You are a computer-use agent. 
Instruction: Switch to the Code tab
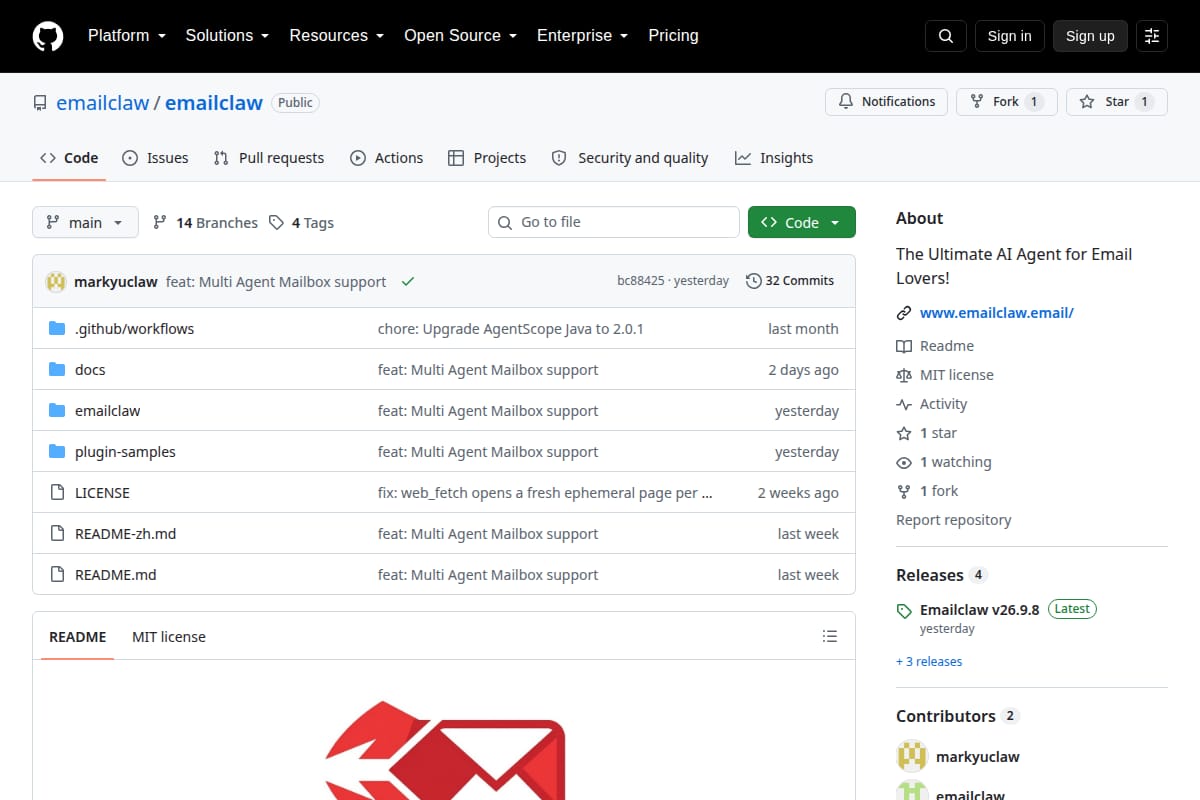pos(69,158)
